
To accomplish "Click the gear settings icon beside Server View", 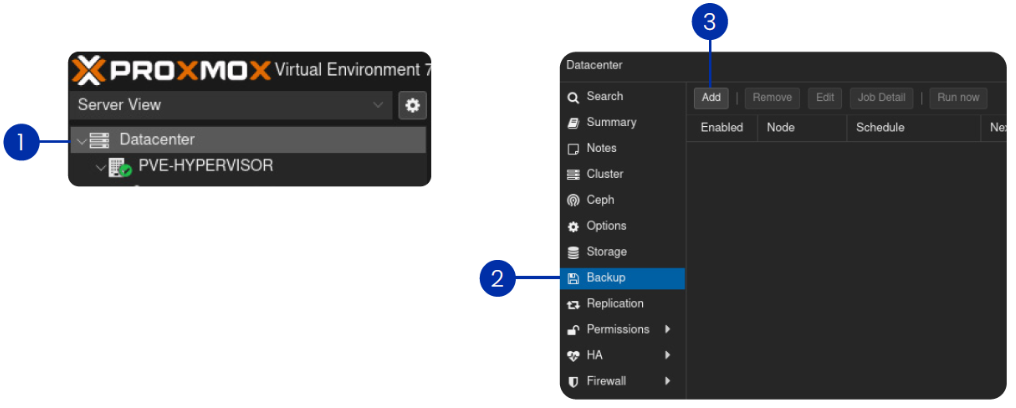I will (x=412, y=105).
